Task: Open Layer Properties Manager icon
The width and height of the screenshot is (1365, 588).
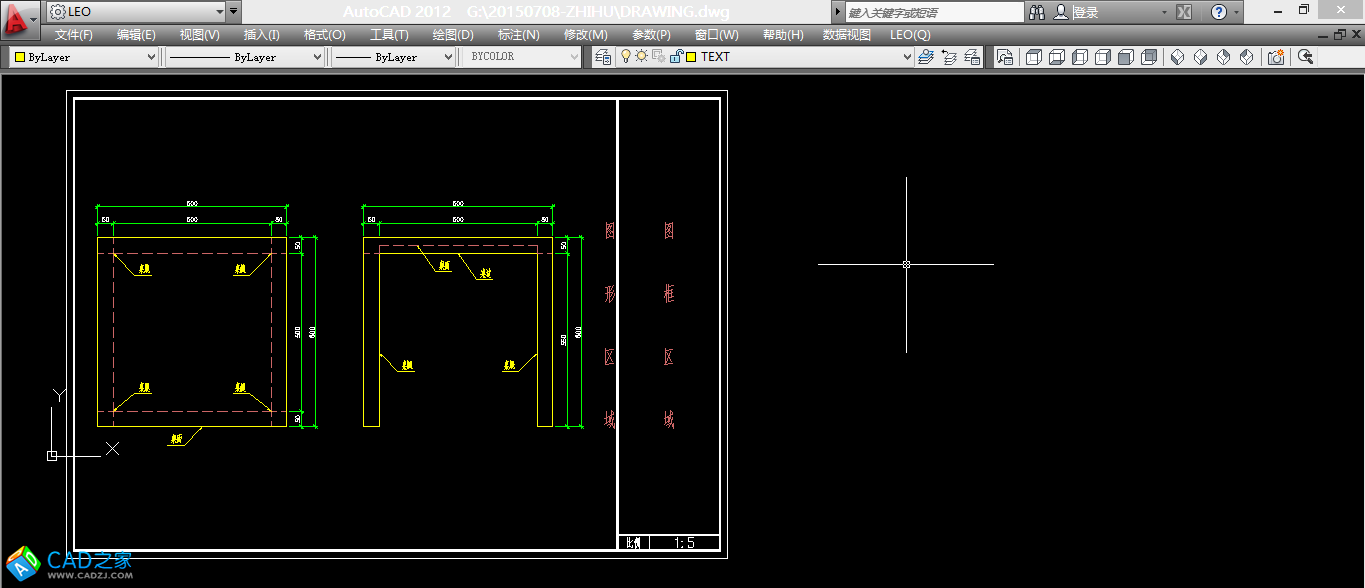Action: pyautogui.click(x=603, y=57)
